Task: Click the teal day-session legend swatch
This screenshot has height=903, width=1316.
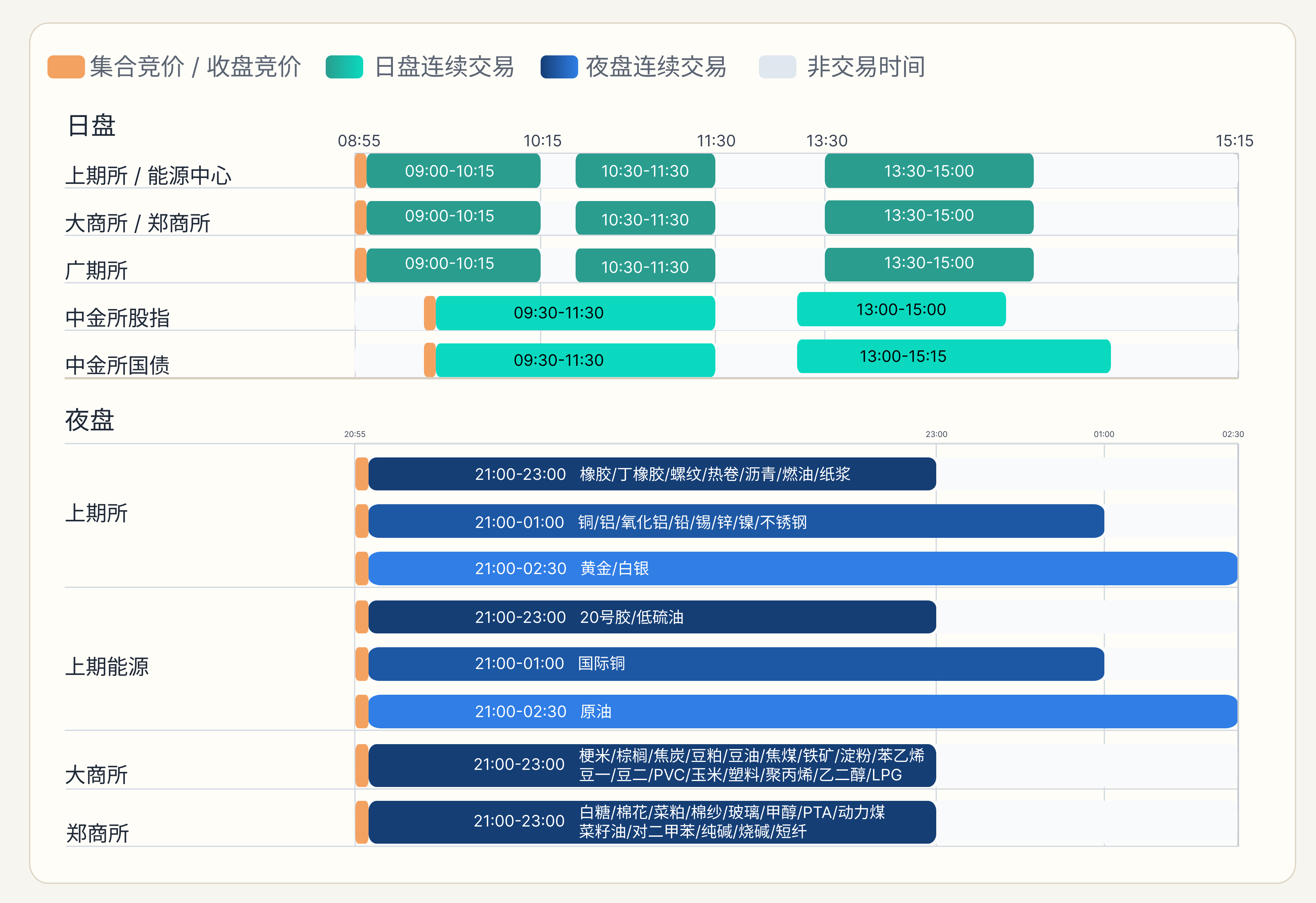Action: pyautogui.click(x=344, y=67)
